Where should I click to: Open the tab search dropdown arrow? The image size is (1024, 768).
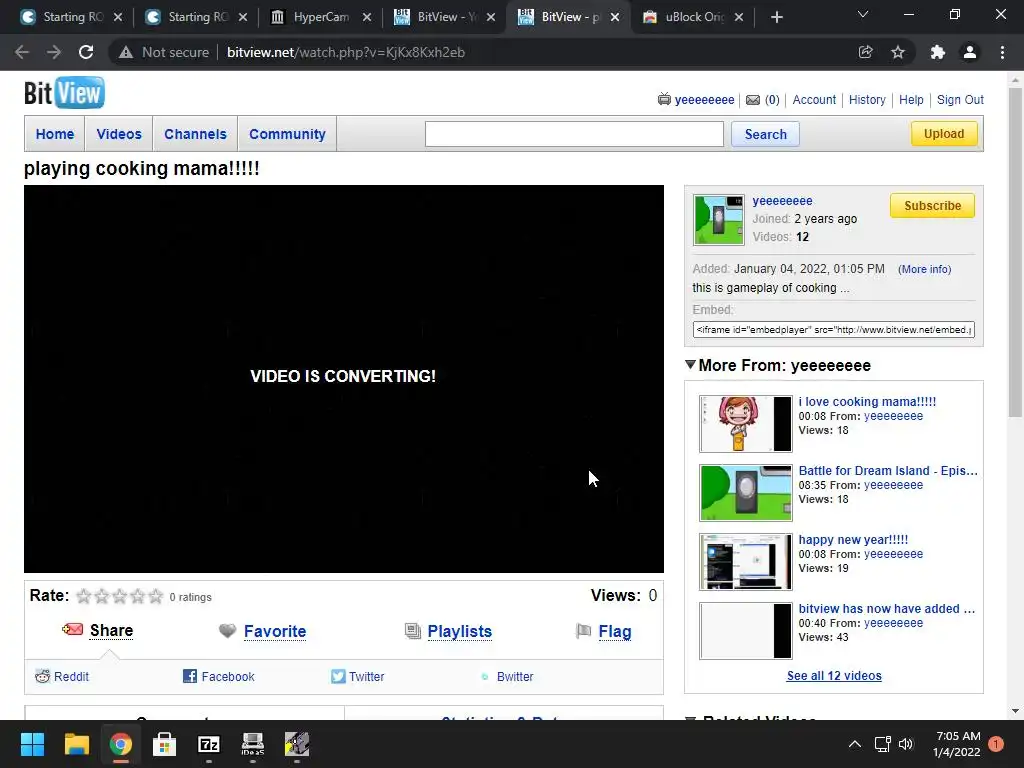point(863,14)
